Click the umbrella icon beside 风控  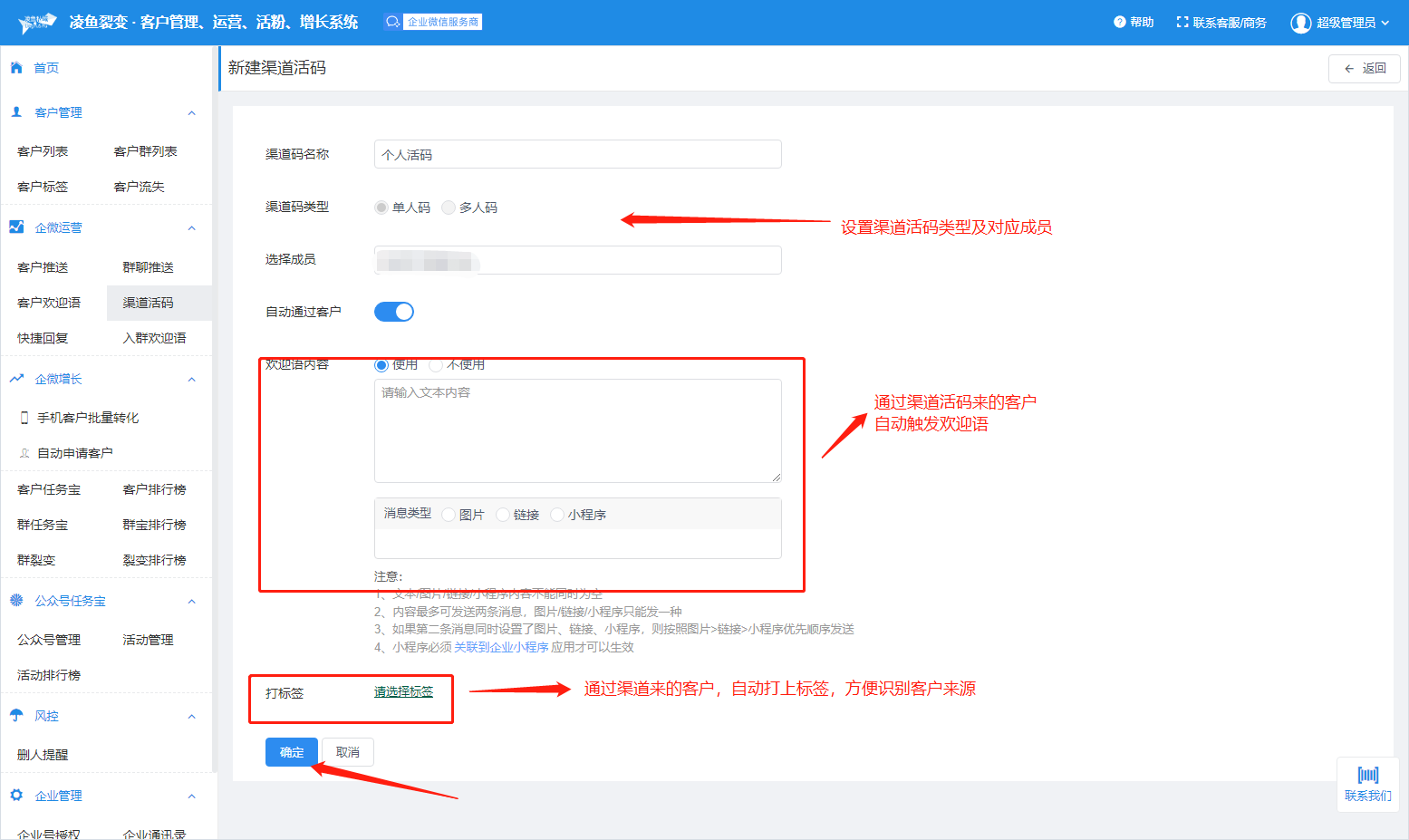(16, 716)
